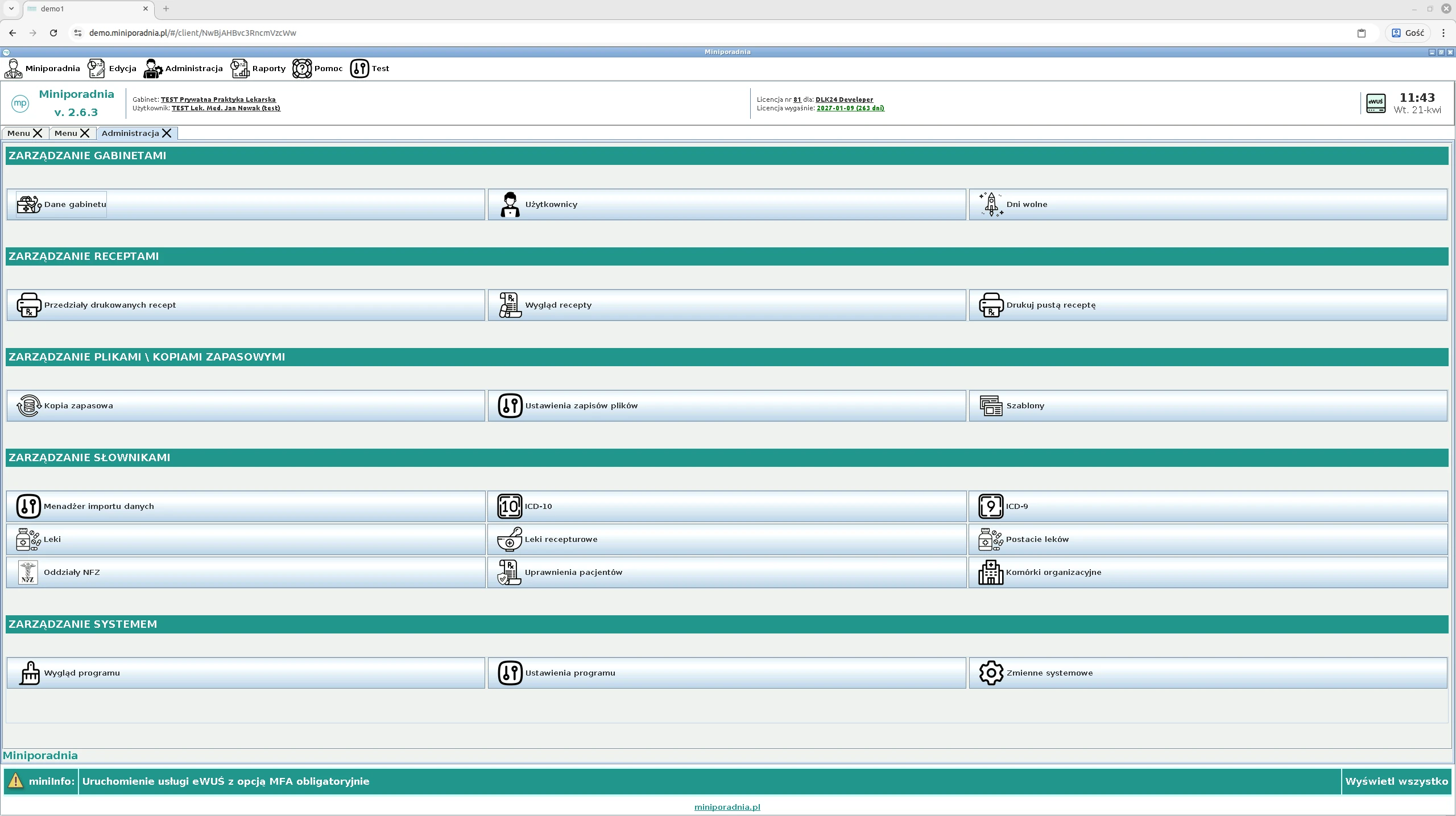Click Wyświetl wszystko button
Screen dimensions: 1456x816
[1396, 781]
